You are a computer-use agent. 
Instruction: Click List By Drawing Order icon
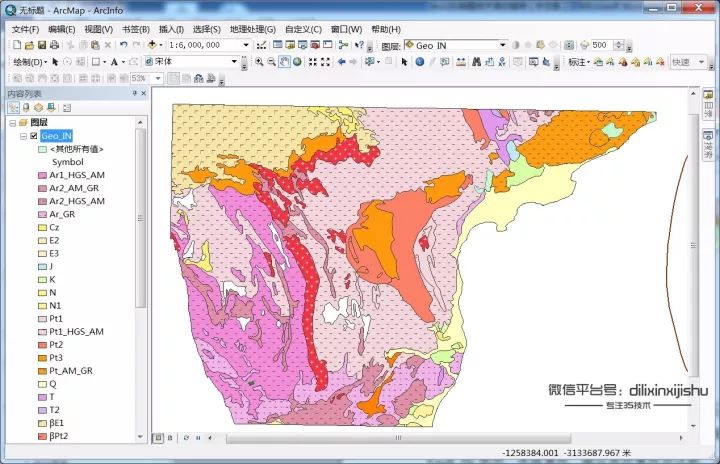[13, 108]
